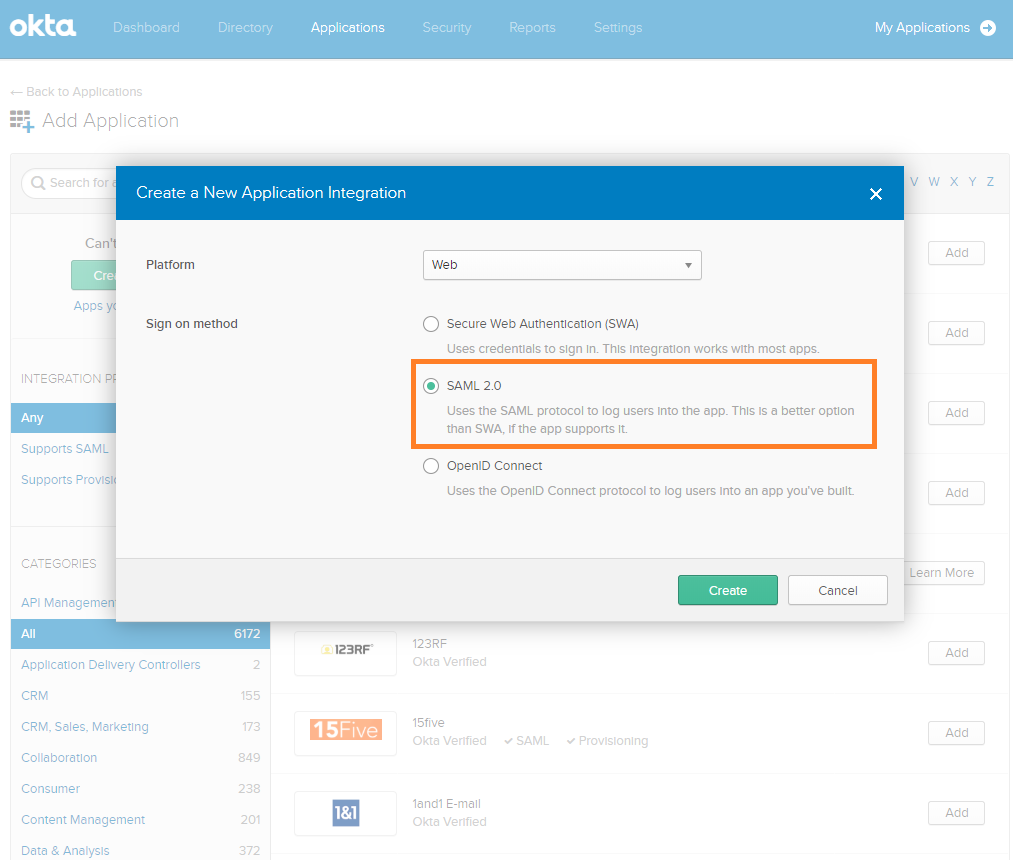Screen dimensions: 1013x860
Task: Filter by letter Z in alphabet index
Action: pyautogui.click(x=990, y=182)
